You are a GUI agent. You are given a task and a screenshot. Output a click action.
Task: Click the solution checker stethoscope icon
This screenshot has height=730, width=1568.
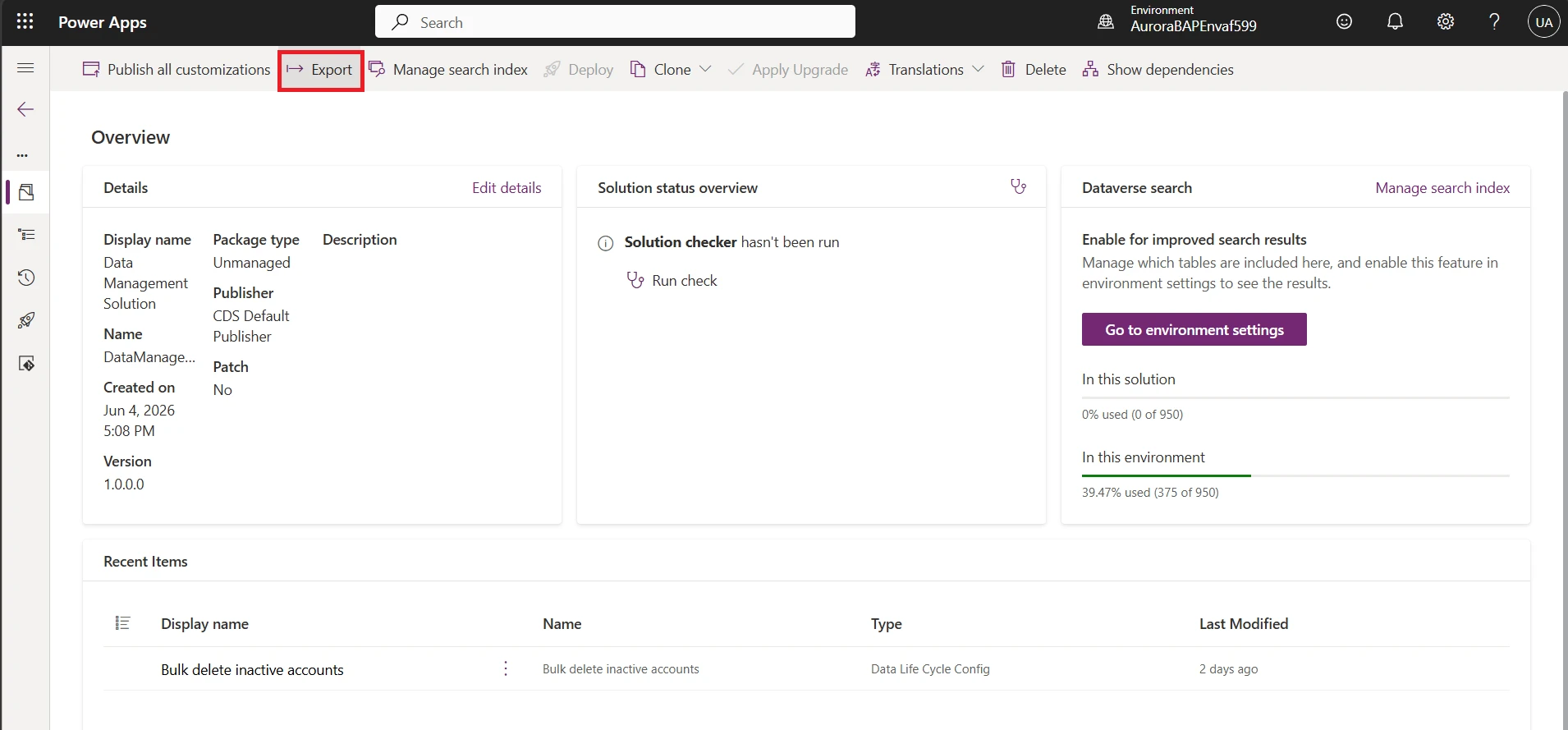coord(1018,187)
